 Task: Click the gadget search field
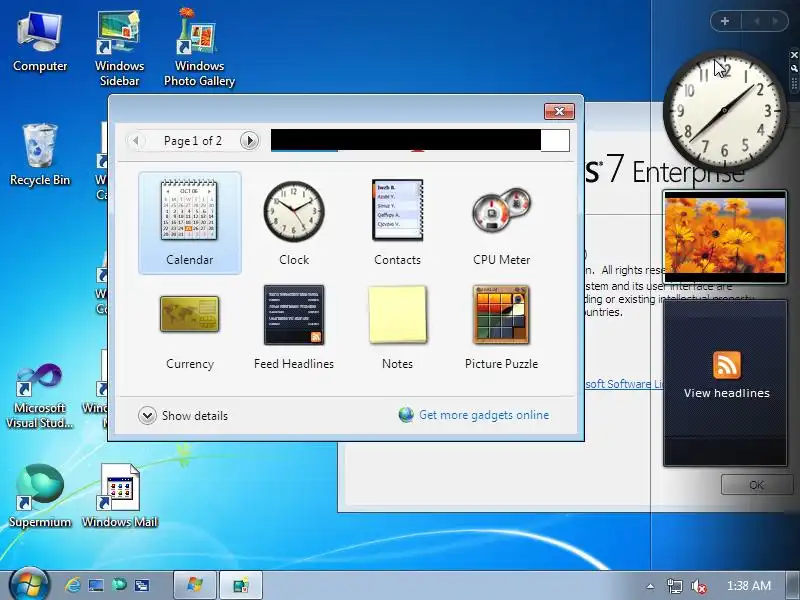tap(420, 140)
